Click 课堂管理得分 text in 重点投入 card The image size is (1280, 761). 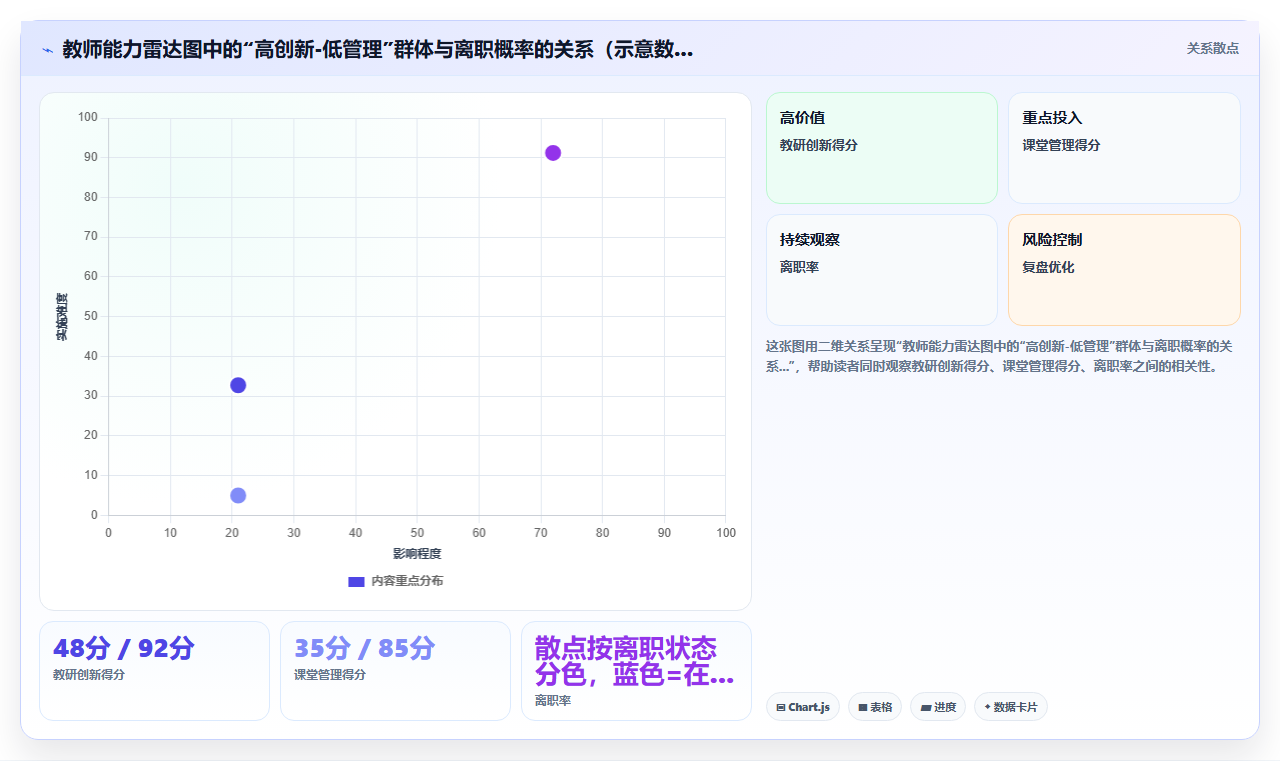click(1061, 145)
